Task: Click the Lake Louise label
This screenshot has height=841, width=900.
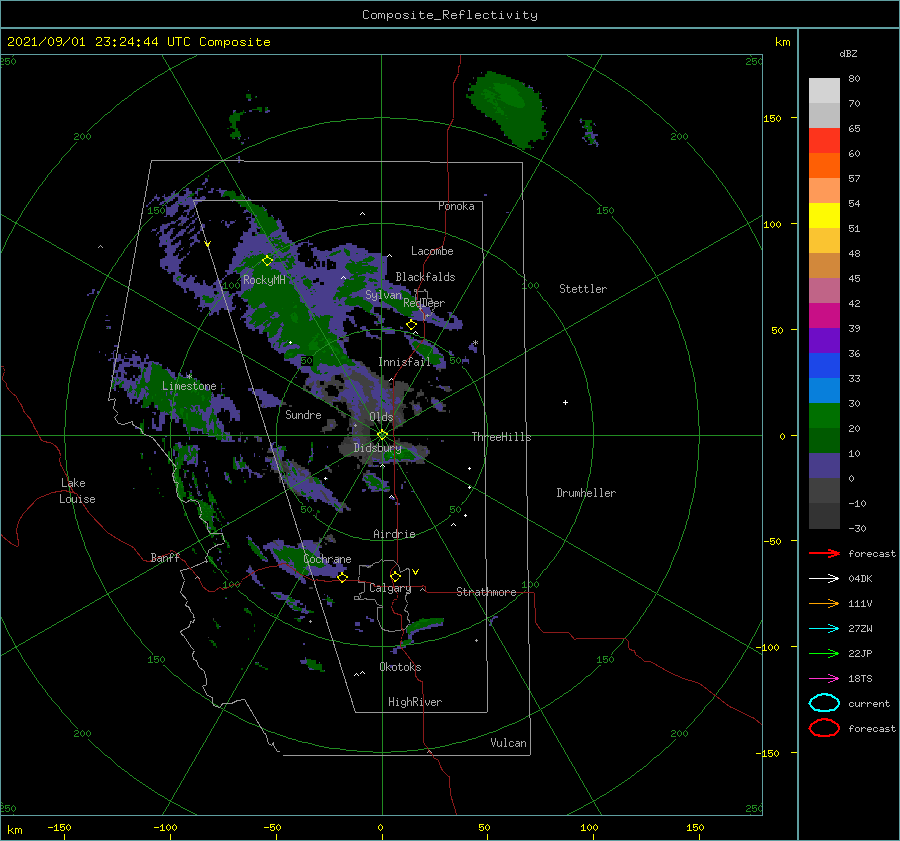Action: point(77,491)
